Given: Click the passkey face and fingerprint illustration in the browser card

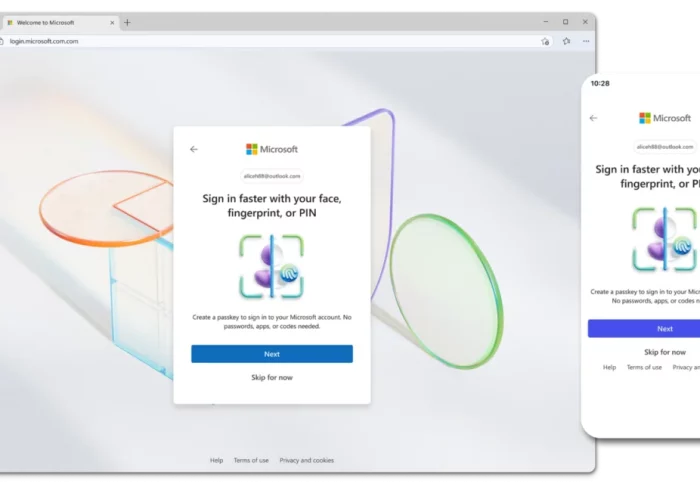Looking at the screenshot, I should click(271, 266).
